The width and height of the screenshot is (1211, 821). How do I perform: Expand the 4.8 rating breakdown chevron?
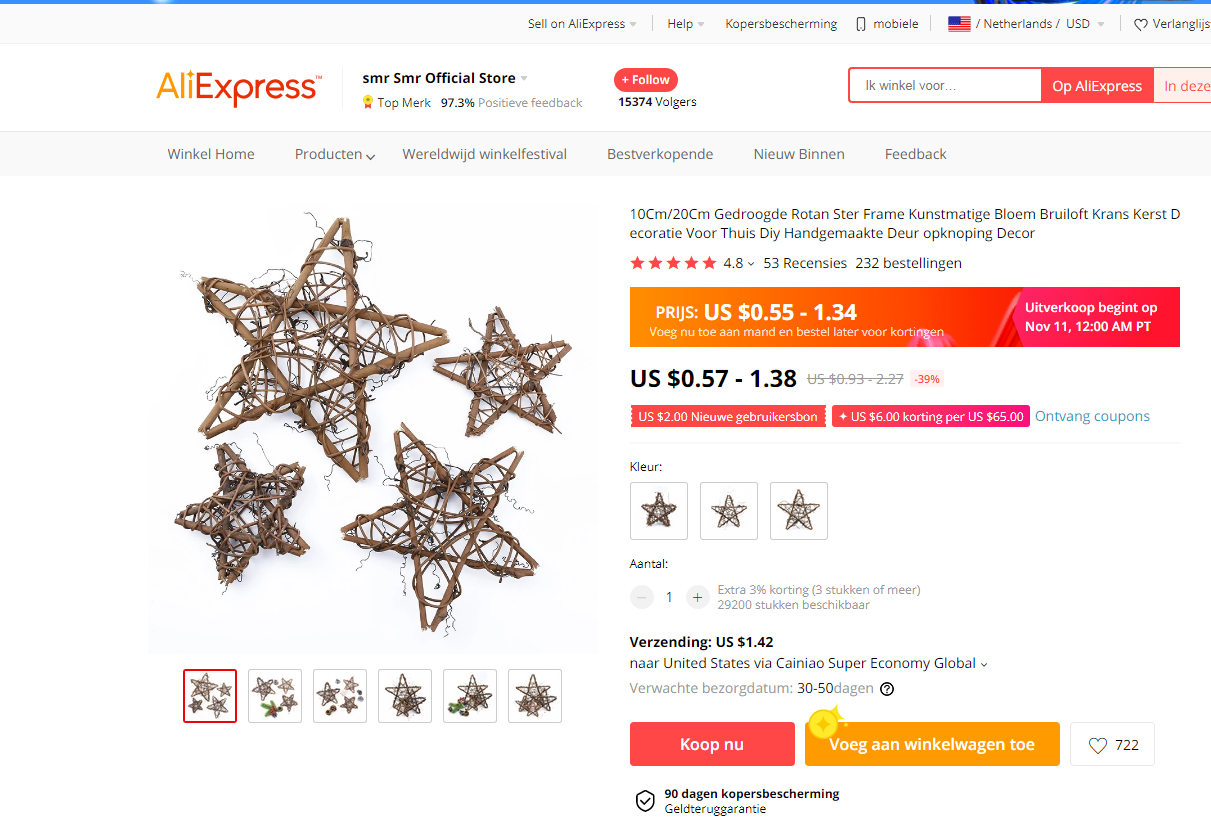click(751, 264)
